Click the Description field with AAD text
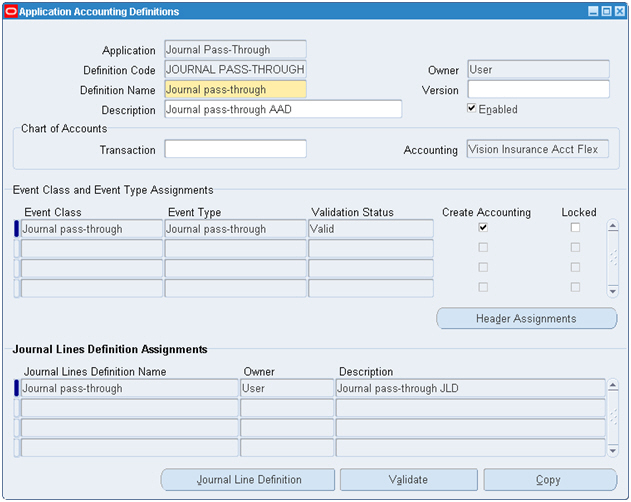The width and height of the screenshot is (631, 502). (x=283, y=109)
